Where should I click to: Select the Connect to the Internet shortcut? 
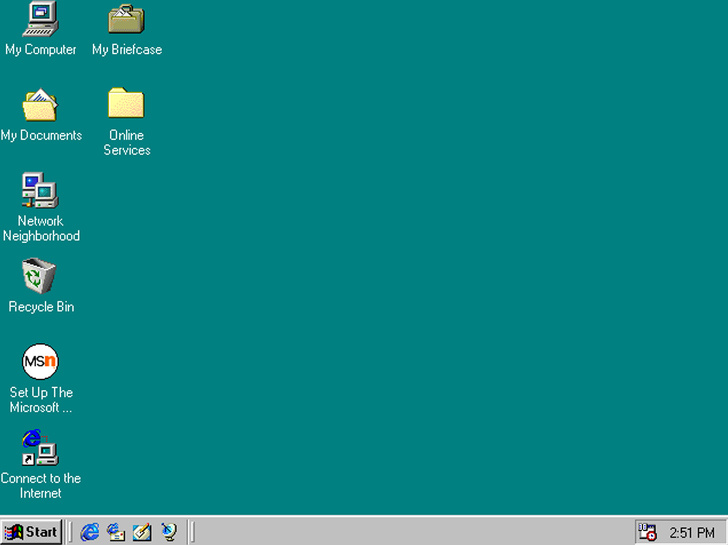tap(40, 448)
